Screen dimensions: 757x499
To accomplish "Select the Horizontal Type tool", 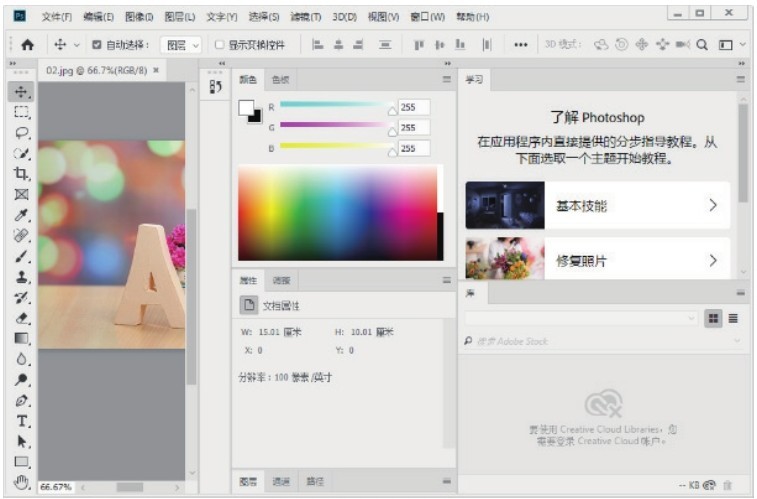I will point(21,421).
